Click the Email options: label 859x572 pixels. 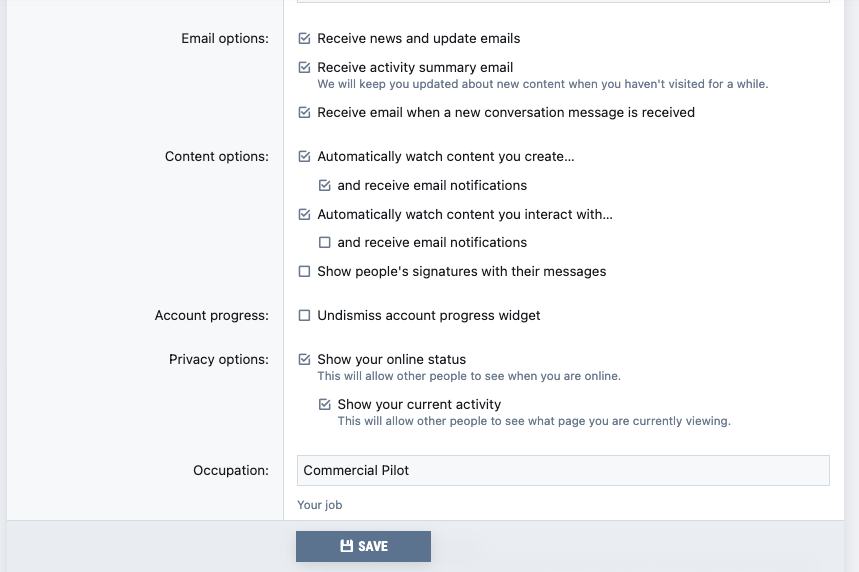click(x=225, y=38)
